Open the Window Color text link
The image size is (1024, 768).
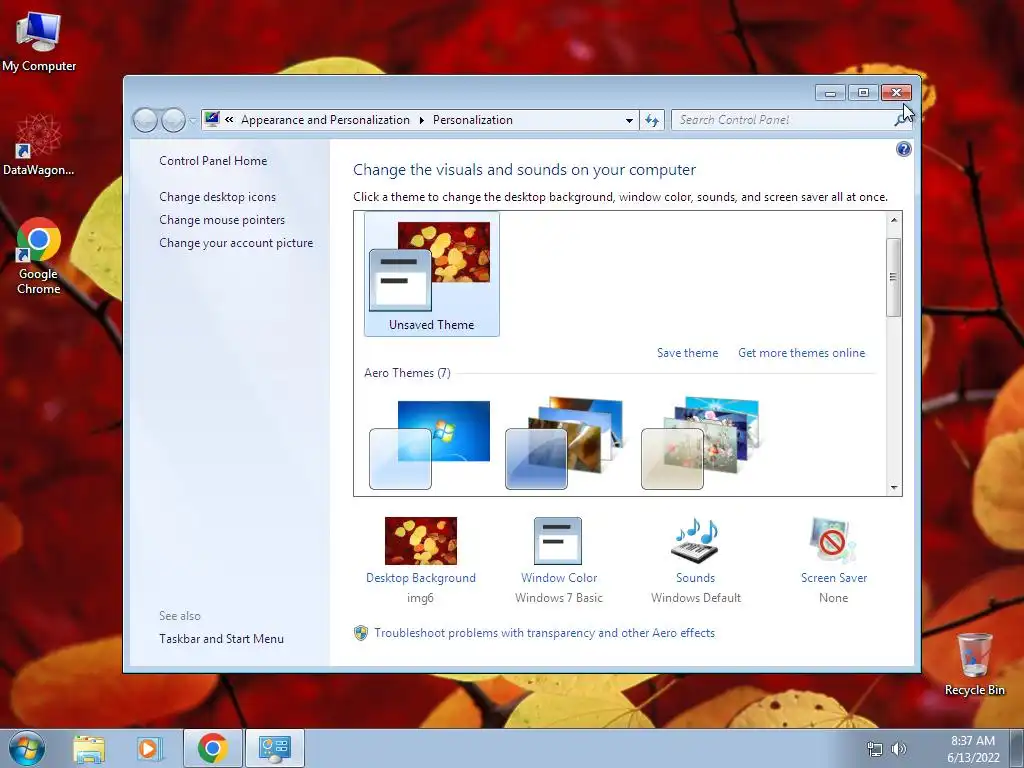pos(559,577)
